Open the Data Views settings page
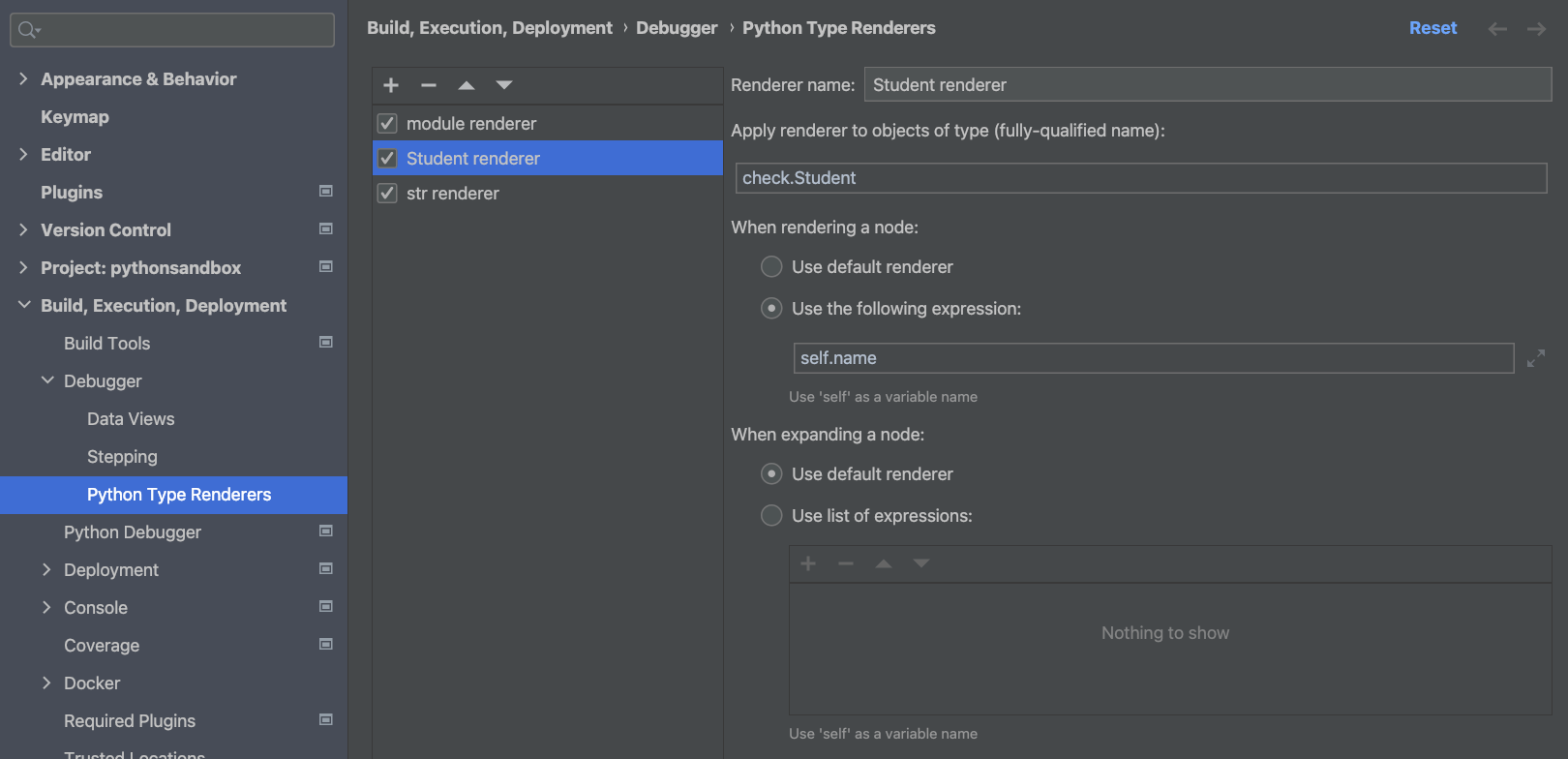The image size is (1568, 759). (131, 418)
